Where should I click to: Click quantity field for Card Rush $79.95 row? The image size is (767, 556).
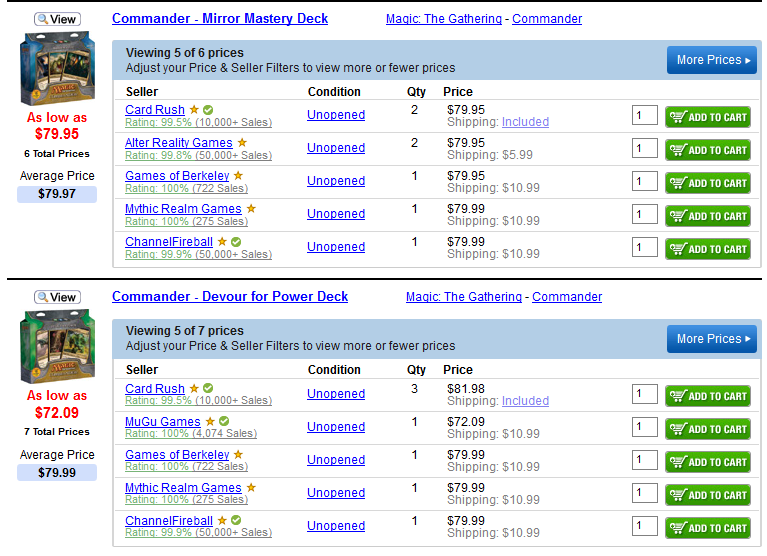645,115
